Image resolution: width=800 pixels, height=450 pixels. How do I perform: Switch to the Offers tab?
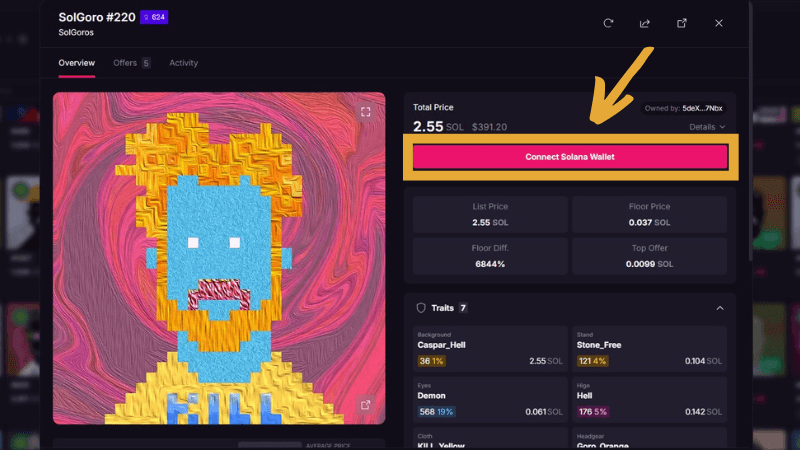[x=132, y=63]
